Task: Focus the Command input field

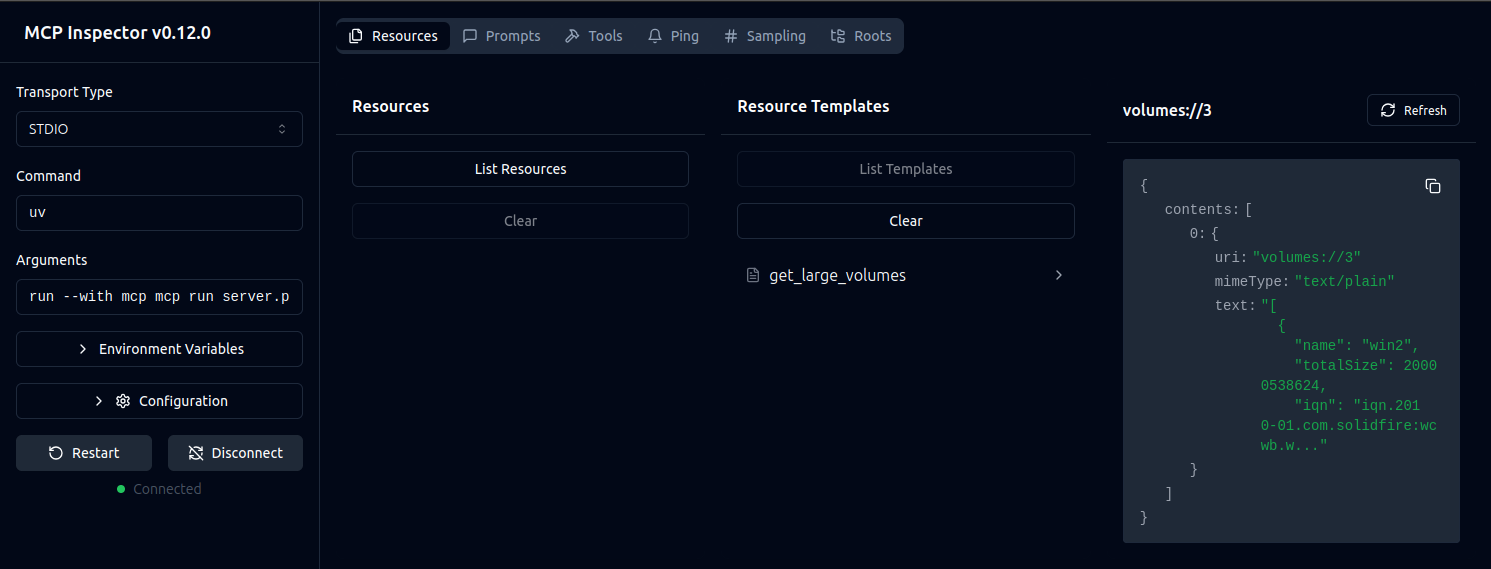Action: click(x=159, y=213)
